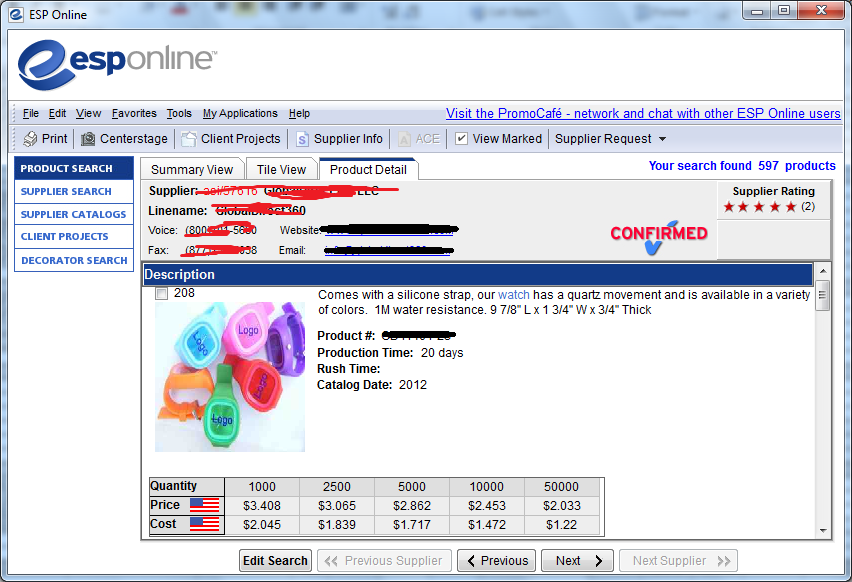Open Client Projects in the sidebar
The height and width of the screenshot is (582, 852).
coord(74,236)
